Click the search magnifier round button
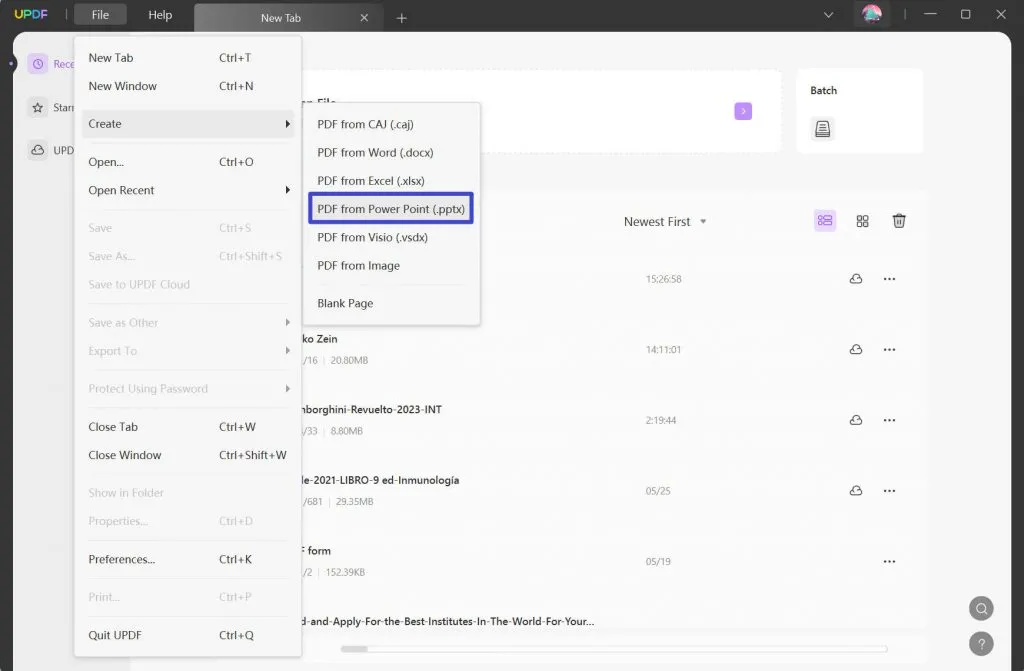This screenshot has height=671, width=1024. tap(981, 608)
